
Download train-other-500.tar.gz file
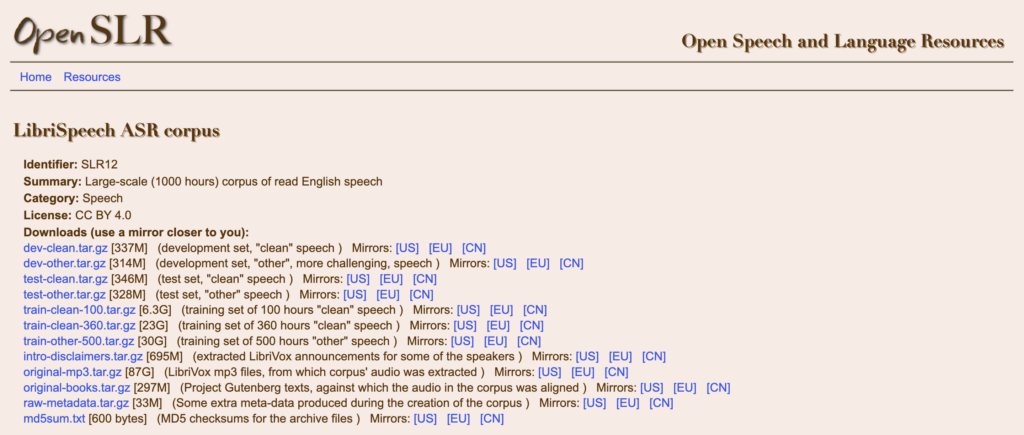(79, 342)
